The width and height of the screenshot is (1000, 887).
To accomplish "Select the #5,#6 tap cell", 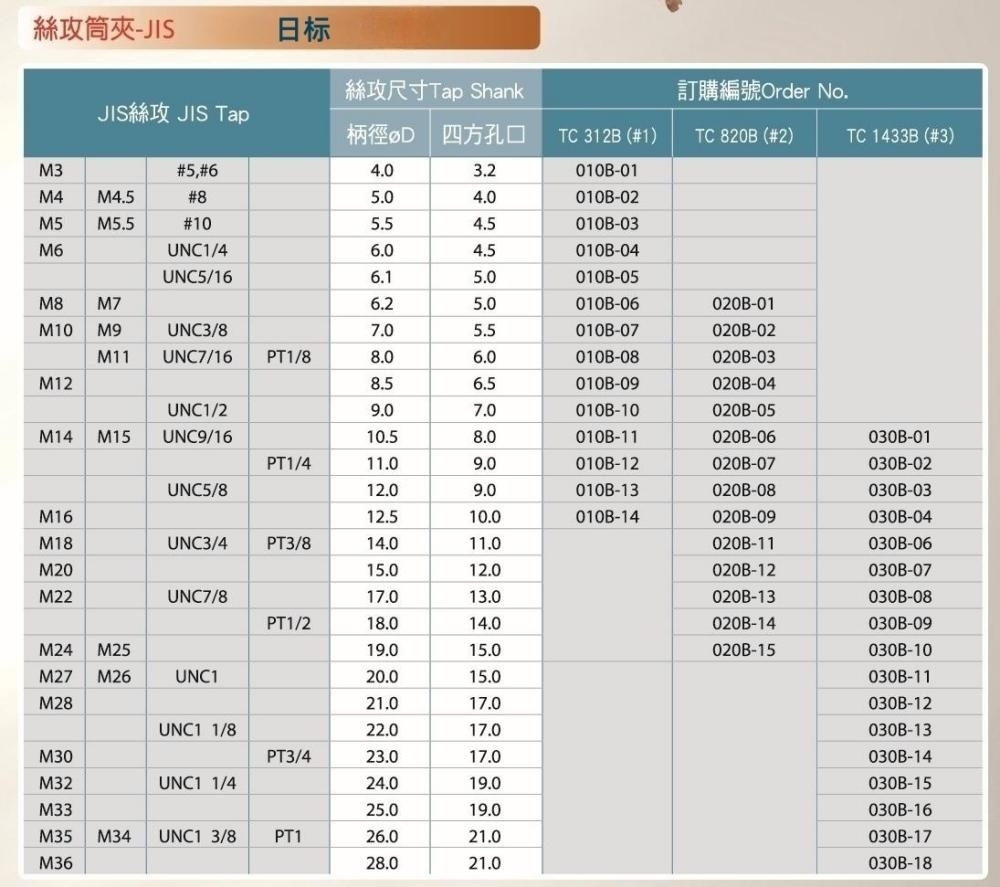I will [197, 170].
